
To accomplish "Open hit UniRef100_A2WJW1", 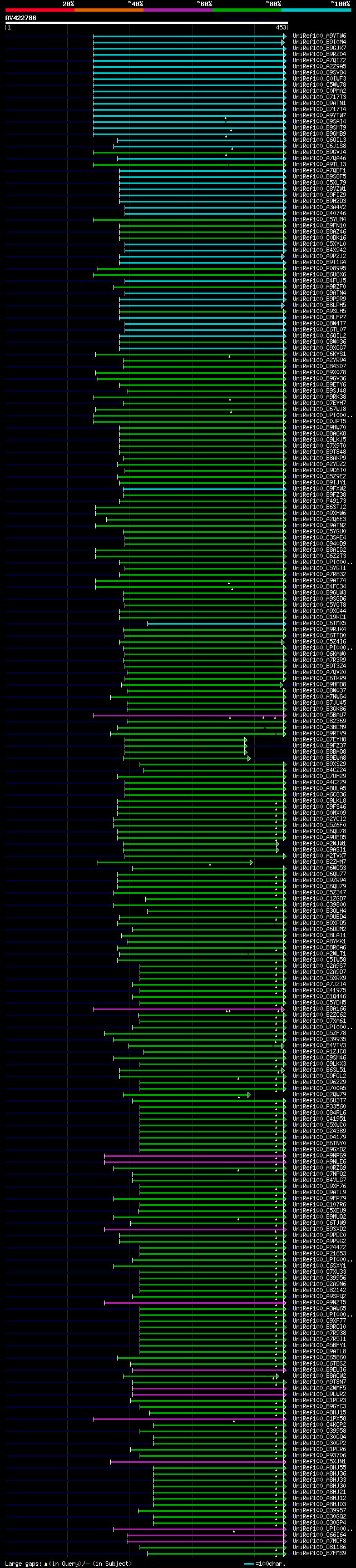I will coord(319,844).
